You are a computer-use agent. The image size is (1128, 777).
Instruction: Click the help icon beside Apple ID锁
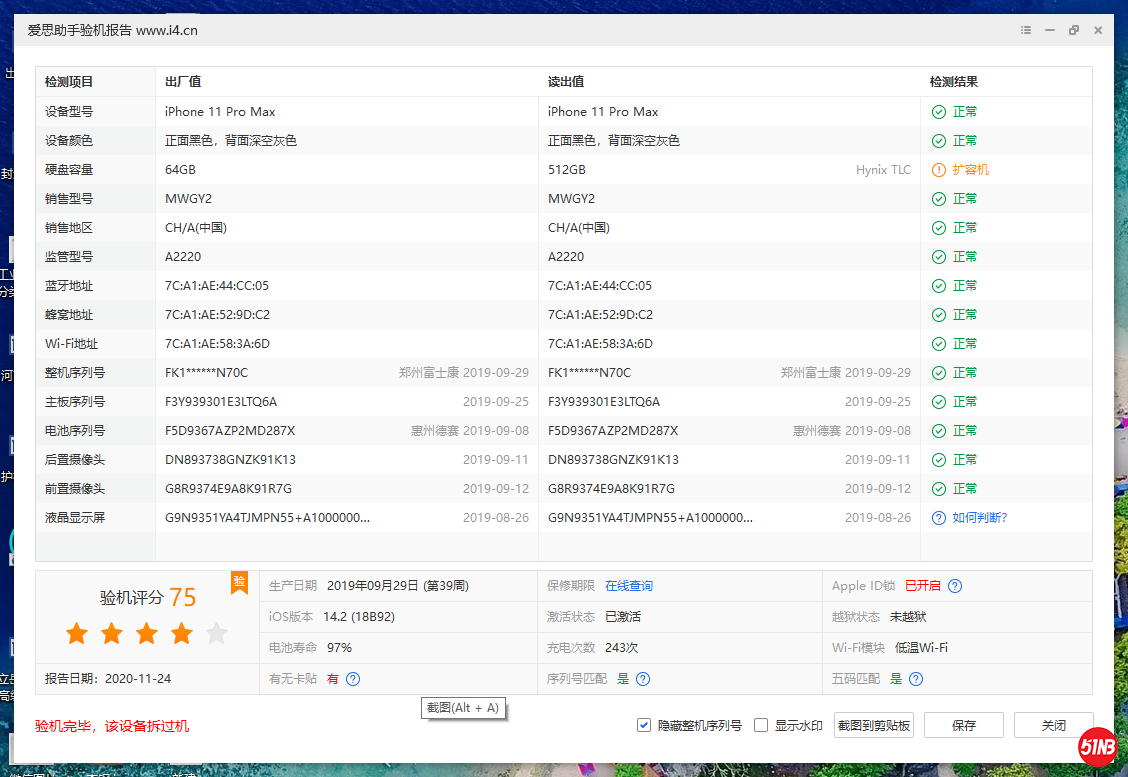click(955, 586)
